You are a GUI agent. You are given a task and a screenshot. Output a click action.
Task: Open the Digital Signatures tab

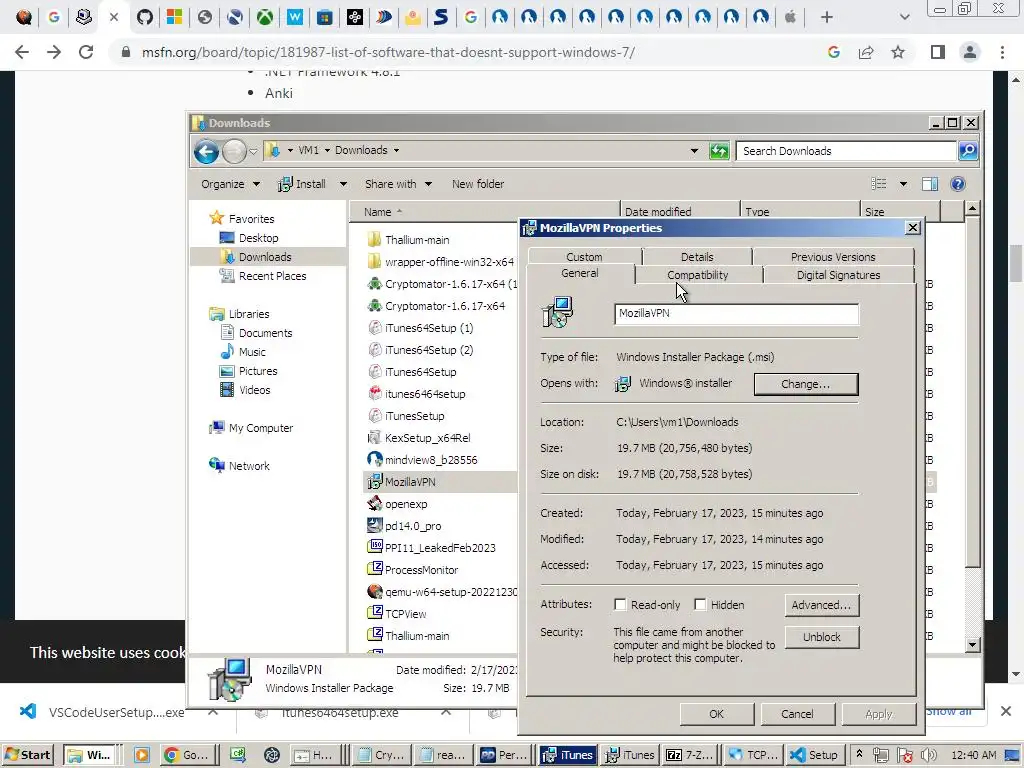(x=838, y=275)
